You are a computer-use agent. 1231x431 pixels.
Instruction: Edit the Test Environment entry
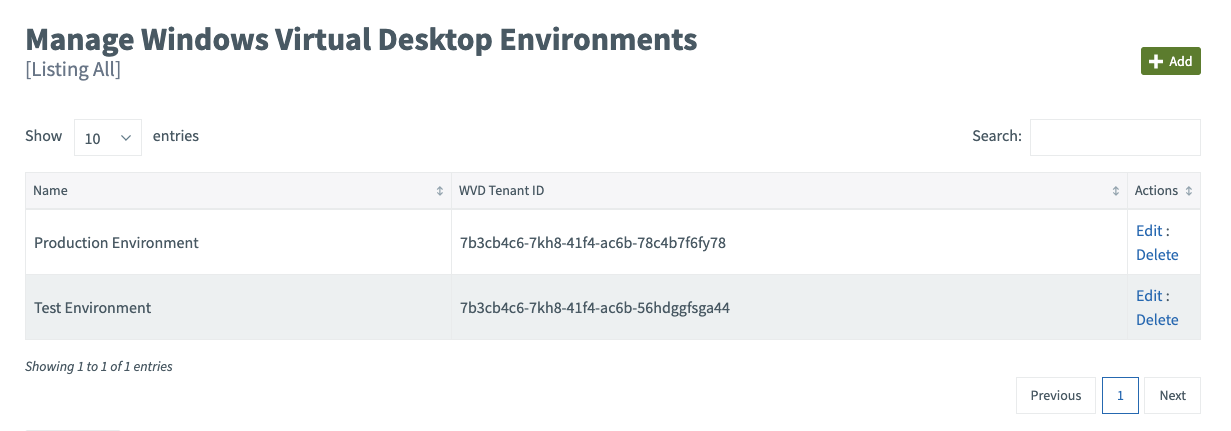coord(1149,296)
